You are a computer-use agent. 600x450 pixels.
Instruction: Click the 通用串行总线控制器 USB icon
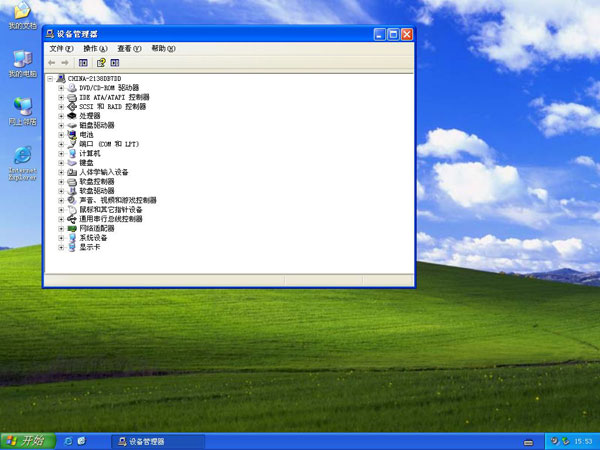[72, 219]
